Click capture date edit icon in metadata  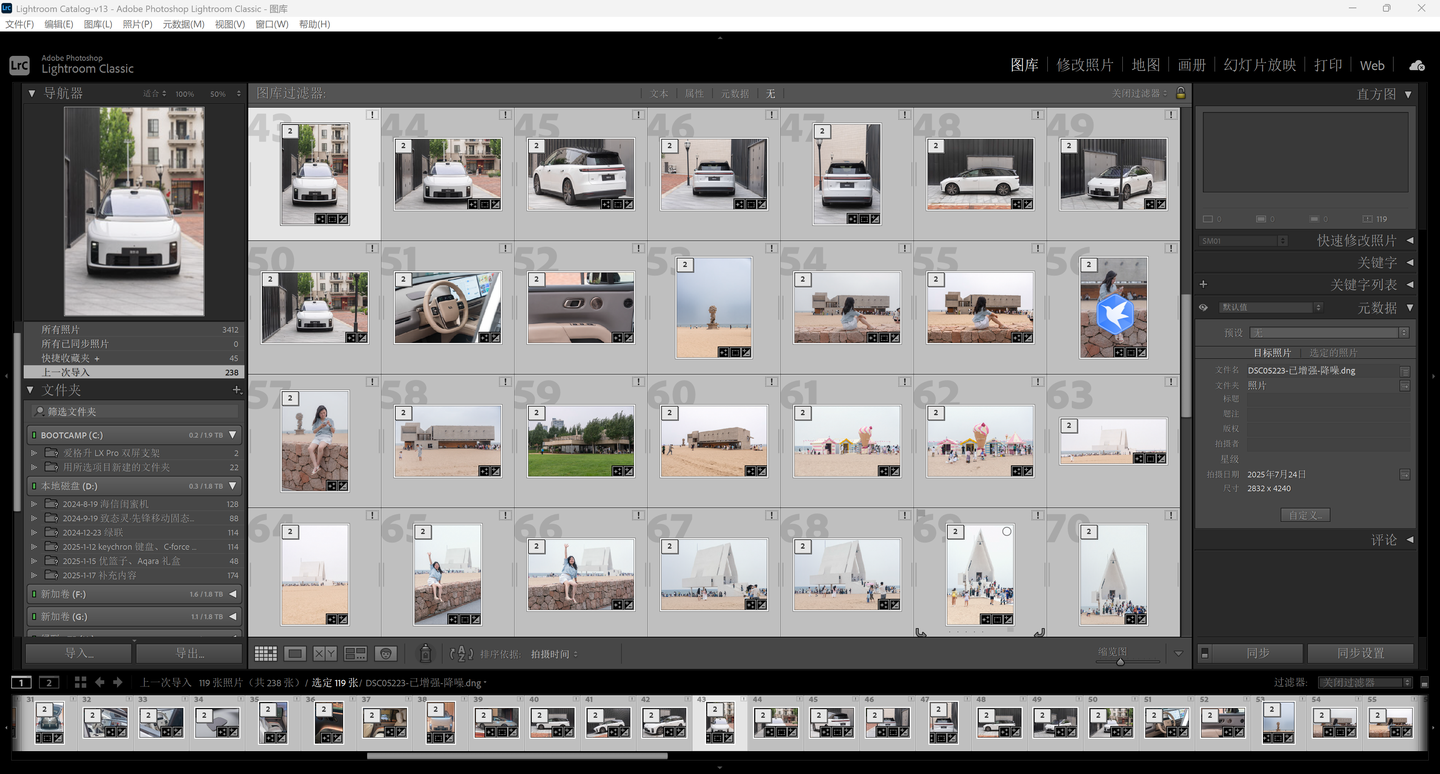pos(1405,474)
